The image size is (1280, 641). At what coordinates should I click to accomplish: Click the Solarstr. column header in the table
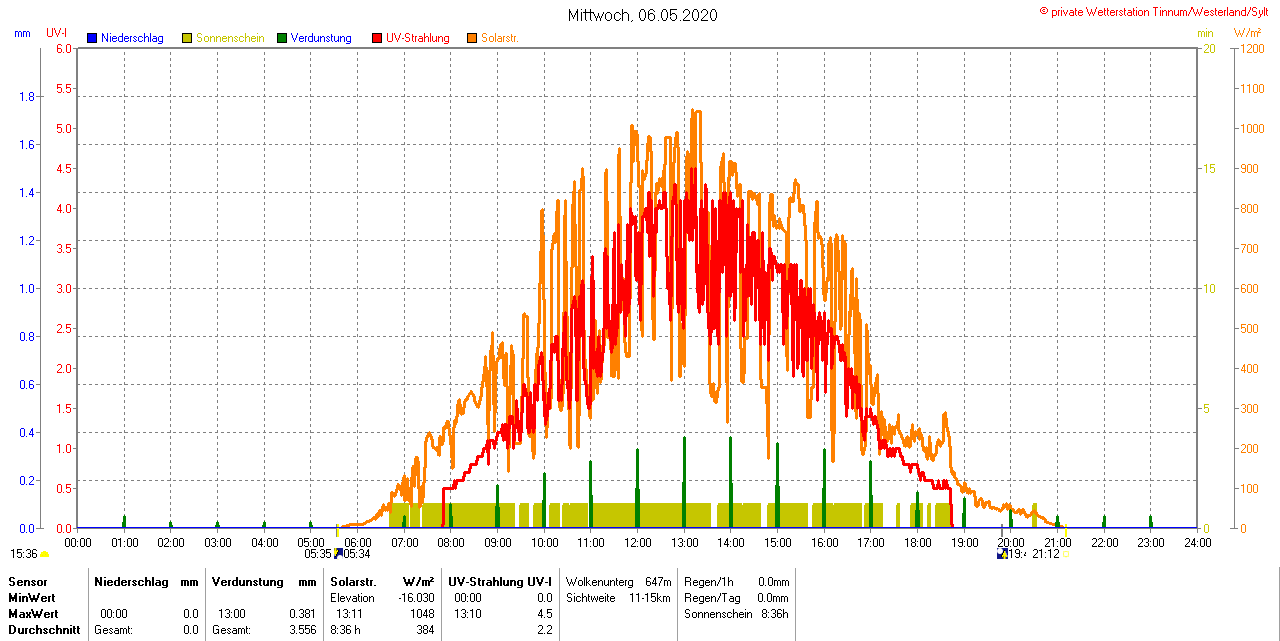click(352, 581)
